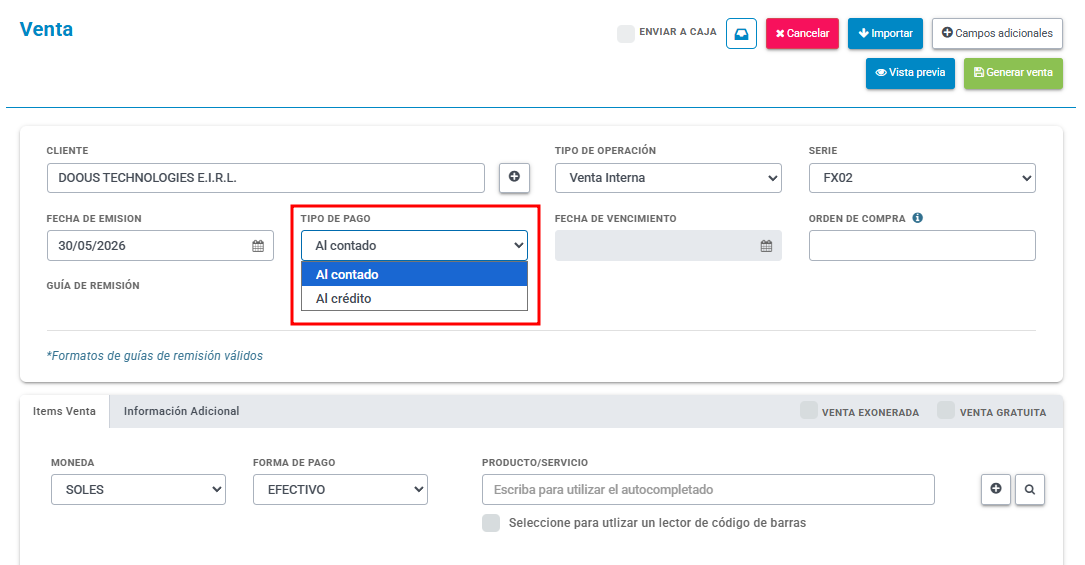Expand the Tipo de Operación dropdown
1085x565 pixels.
point(668,178)
